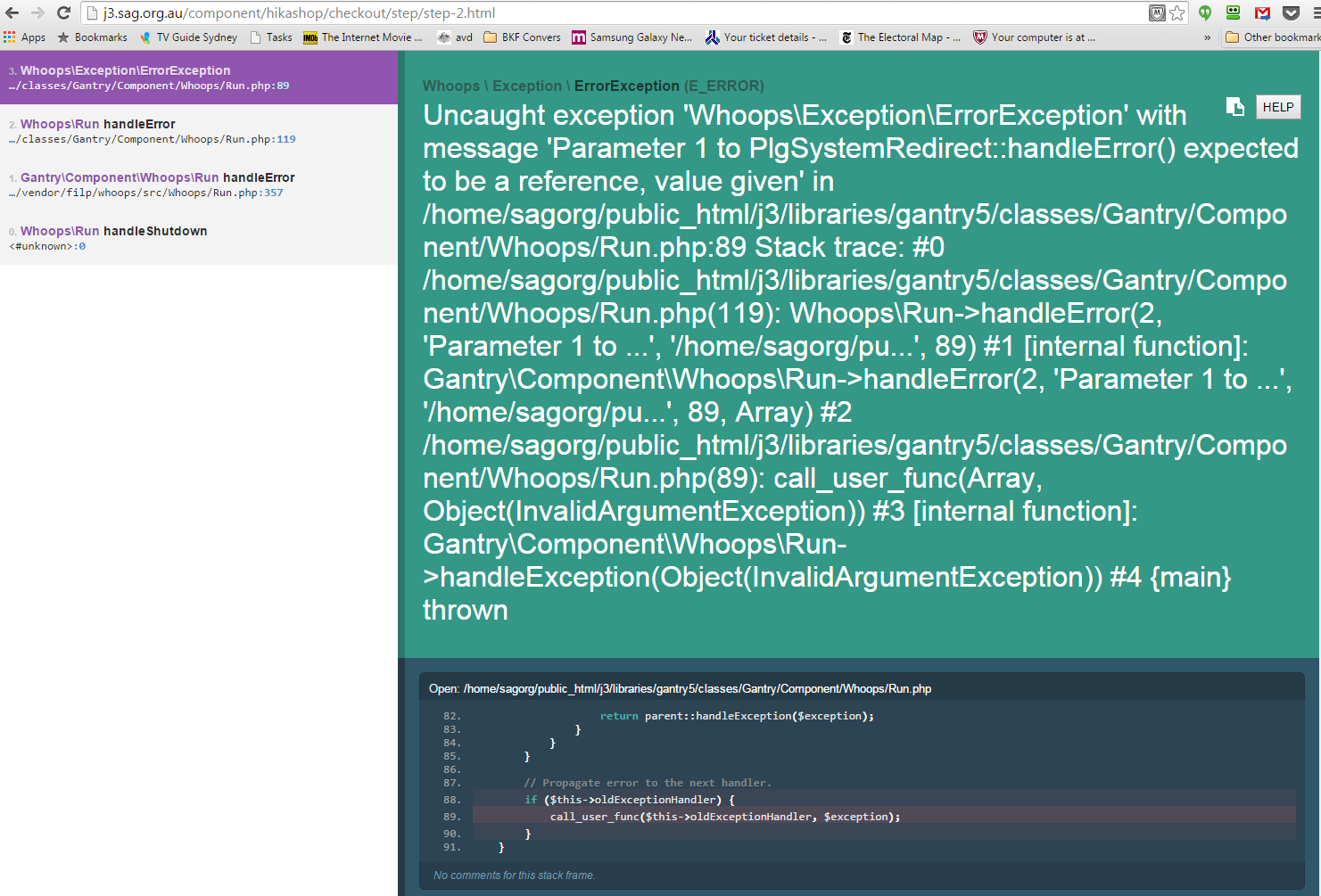Reload the page with the refresh icon
Screen dimensions: 1321x896
[63, 12]
